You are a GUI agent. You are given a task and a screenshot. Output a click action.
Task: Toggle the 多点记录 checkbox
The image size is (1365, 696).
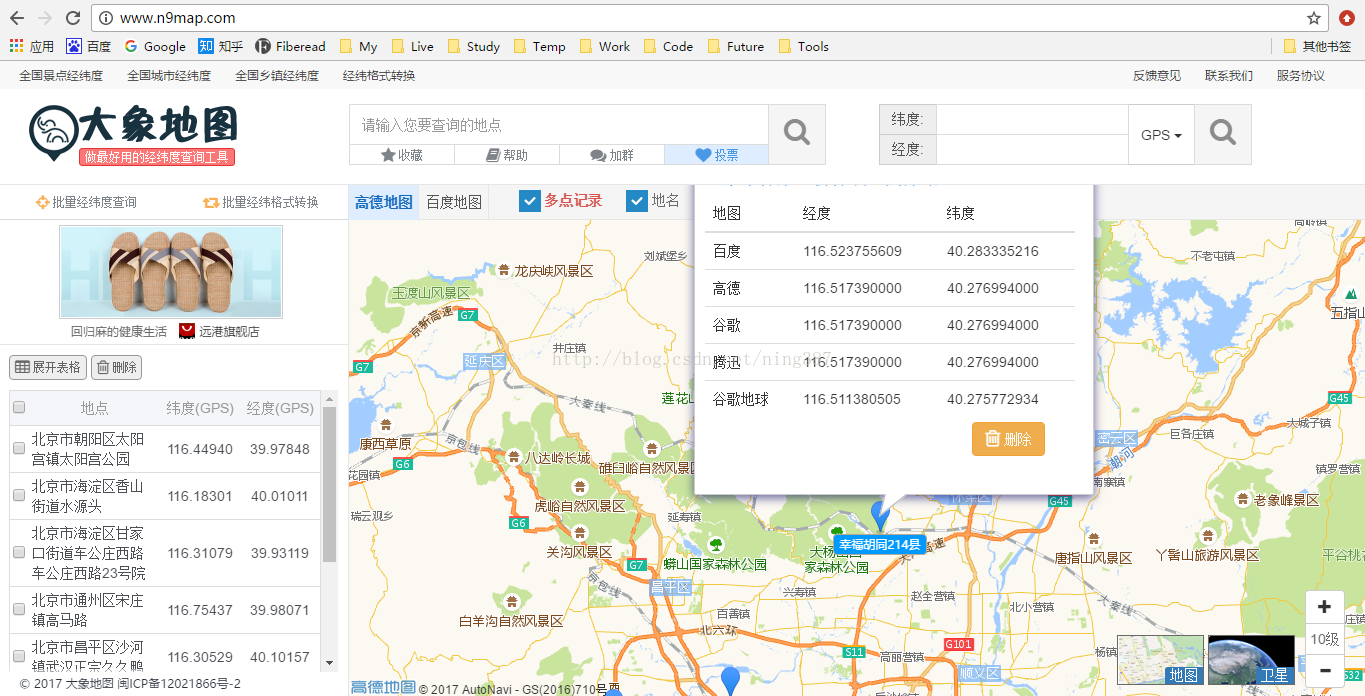530,201
